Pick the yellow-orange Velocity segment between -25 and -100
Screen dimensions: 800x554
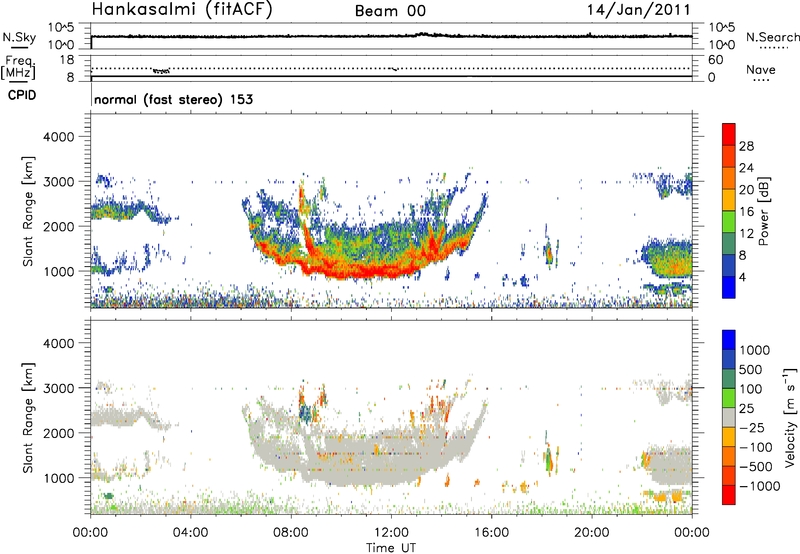click(729, 437)
